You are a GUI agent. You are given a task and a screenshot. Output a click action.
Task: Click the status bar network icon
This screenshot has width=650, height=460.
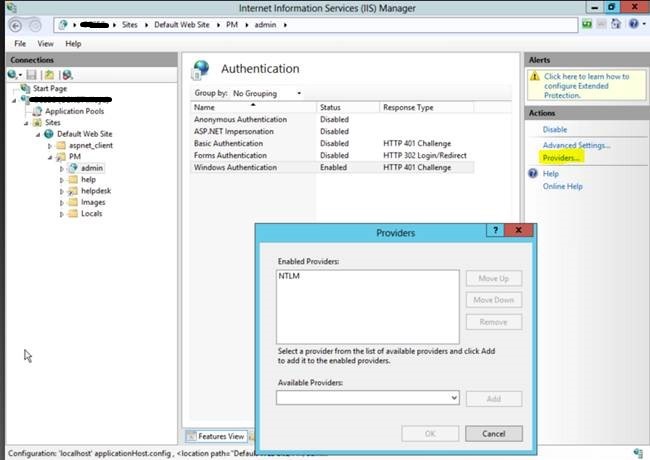[x=638, y=453]
